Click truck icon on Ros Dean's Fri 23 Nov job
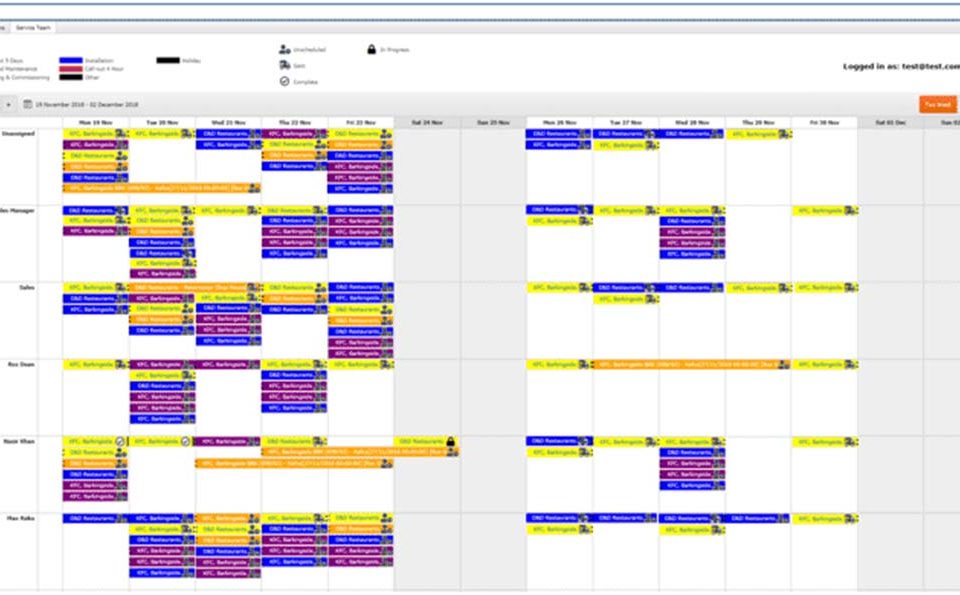The width and height of the screenshot is (960, 595). click(386, 365)
